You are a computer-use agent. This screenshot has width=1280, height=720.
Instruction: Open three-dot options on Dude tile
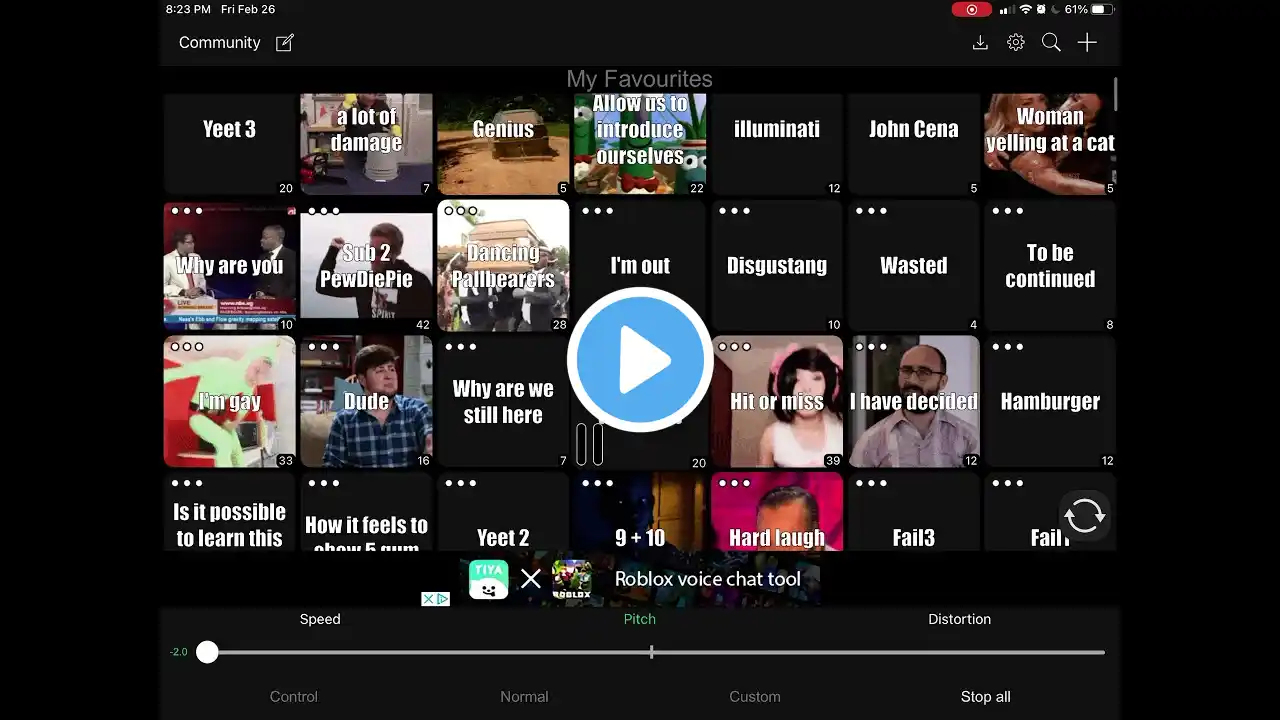click(x=324, y=347)
